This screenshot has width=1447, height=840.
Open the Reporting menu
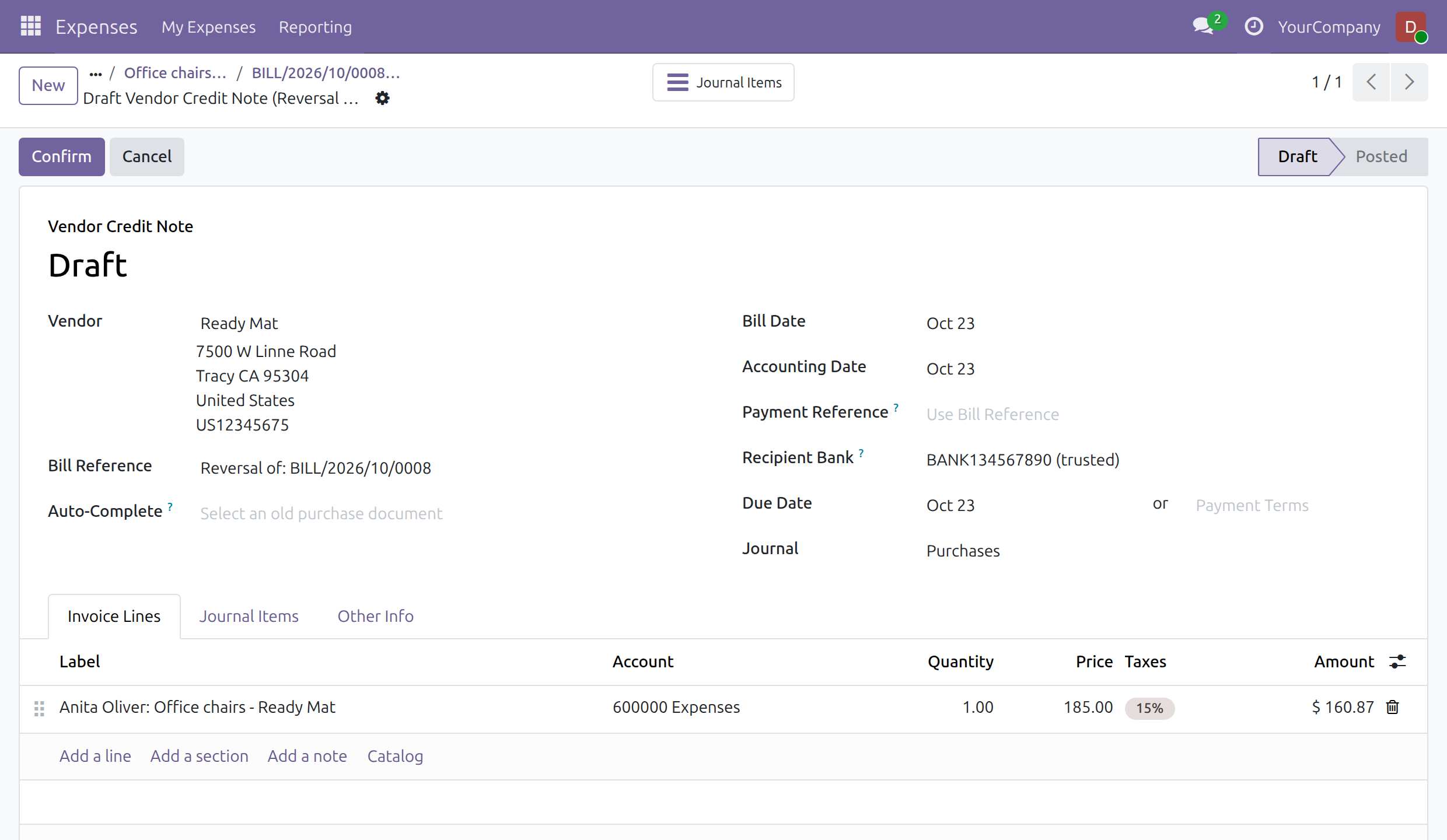pos(315,27)
